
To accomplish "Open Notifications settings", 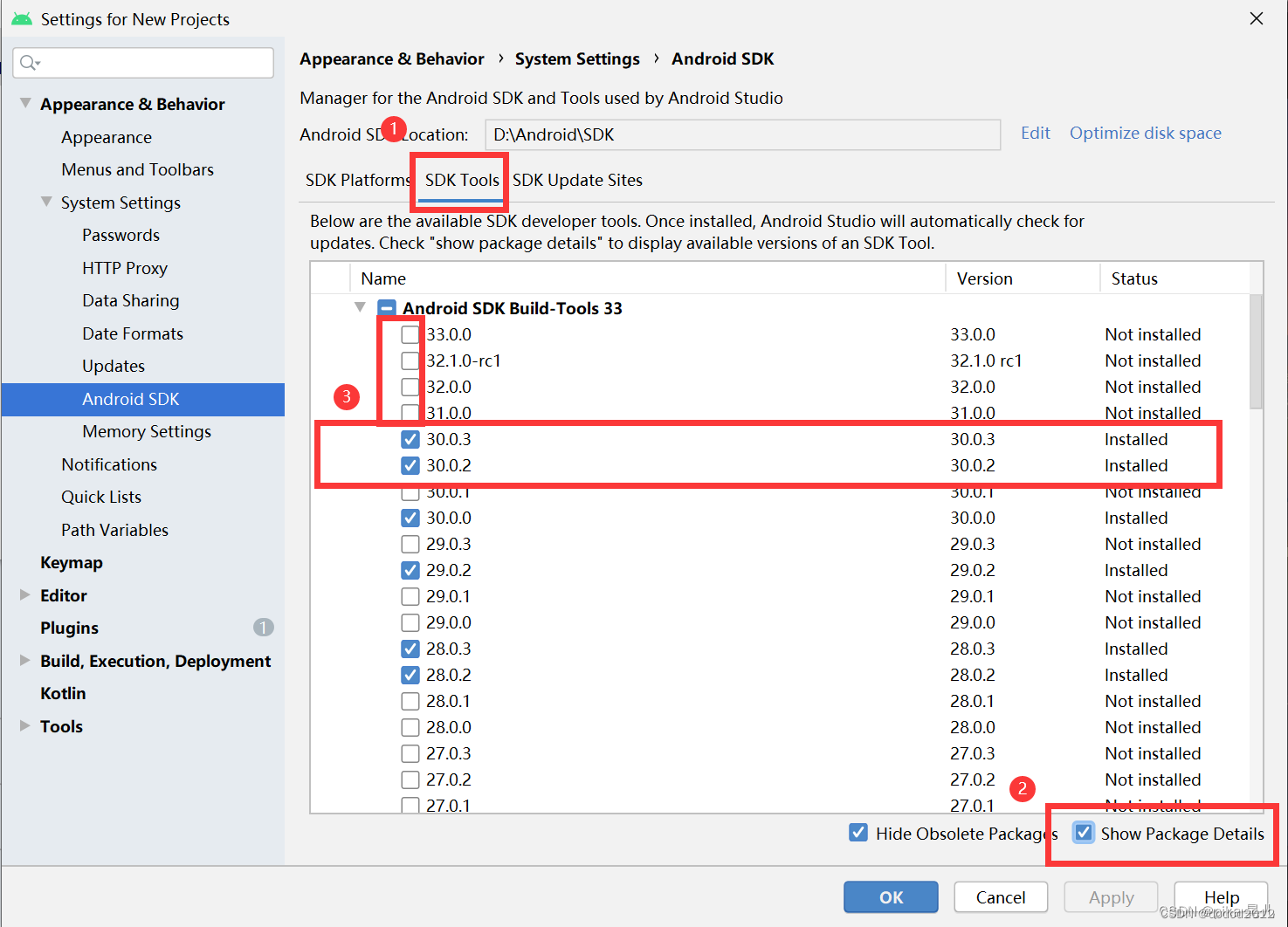I will pos(109,464).
